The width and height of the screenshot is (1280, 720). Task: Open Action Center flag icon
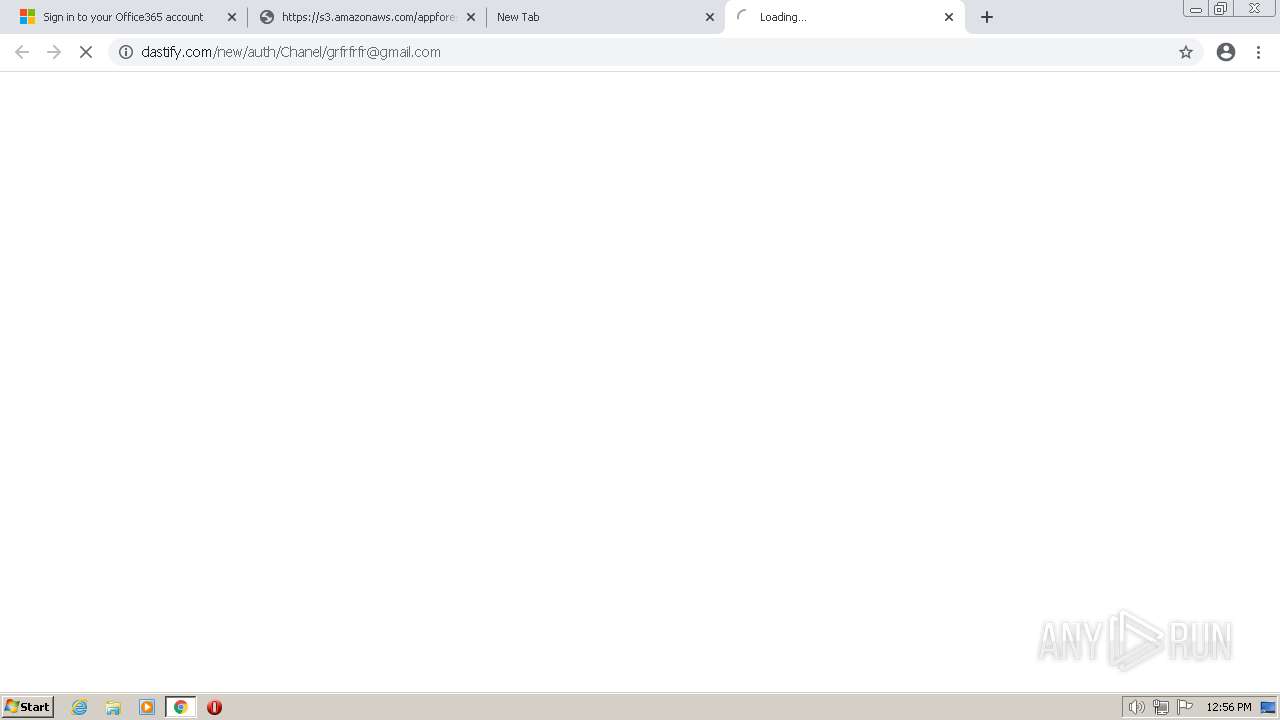coord(1185,707)
